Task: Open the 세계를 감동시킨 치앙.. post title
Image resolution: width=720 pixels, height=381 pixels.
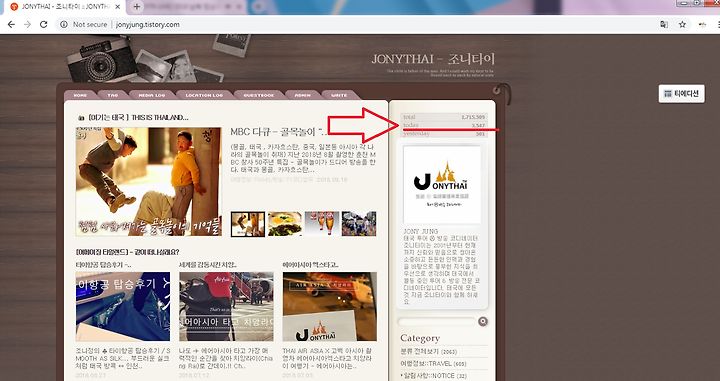Action: (x=208, y=265)
